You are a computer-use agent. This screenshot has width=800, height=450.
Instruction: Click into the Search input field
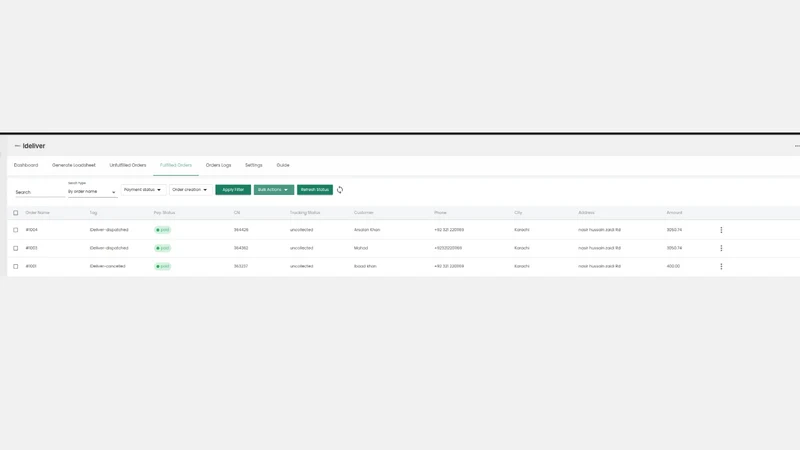click(x=40, y=192)
